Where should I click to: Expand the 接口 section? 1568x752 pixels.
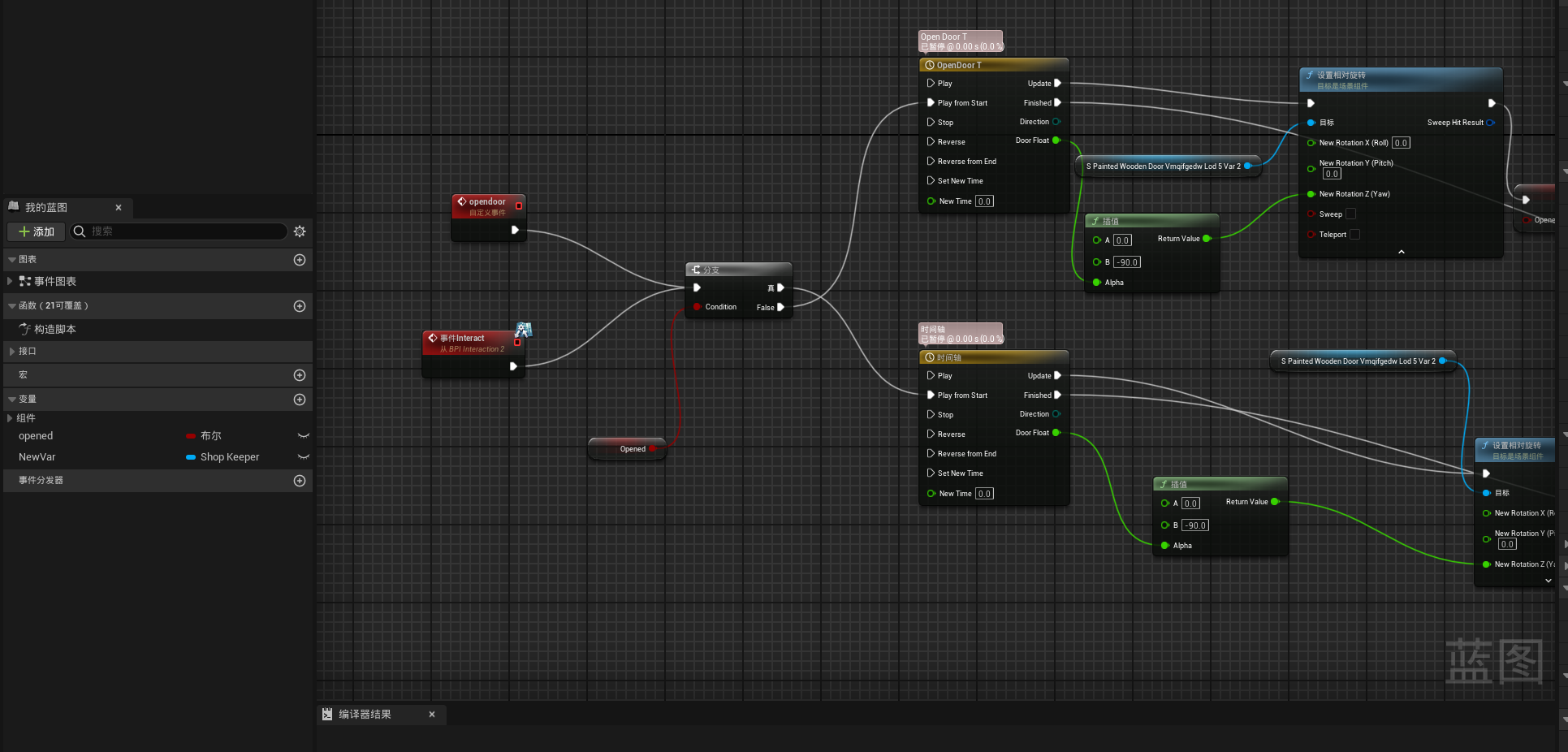pyautogui.click(x=11, y=352)
